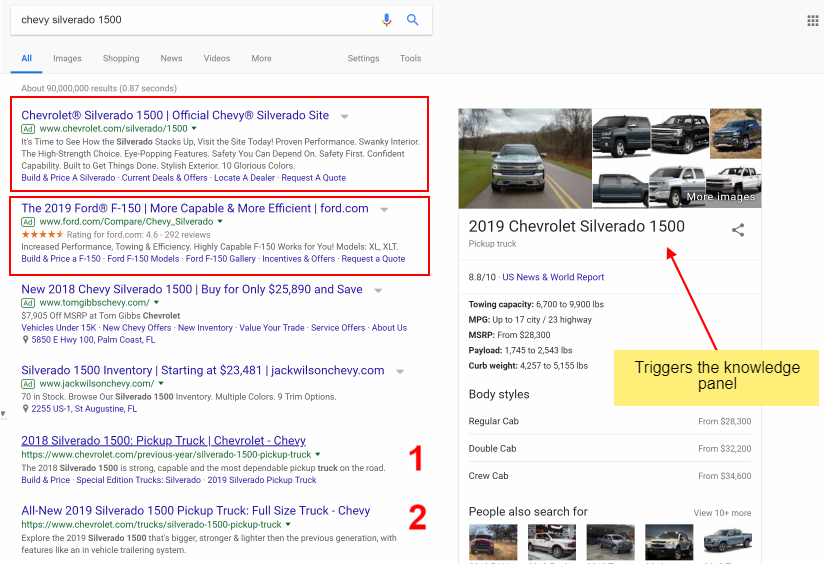The height and width of the screenshot is (564, 824).
Task: Click the Towing capacity label
Action: (x=501, y=304)
